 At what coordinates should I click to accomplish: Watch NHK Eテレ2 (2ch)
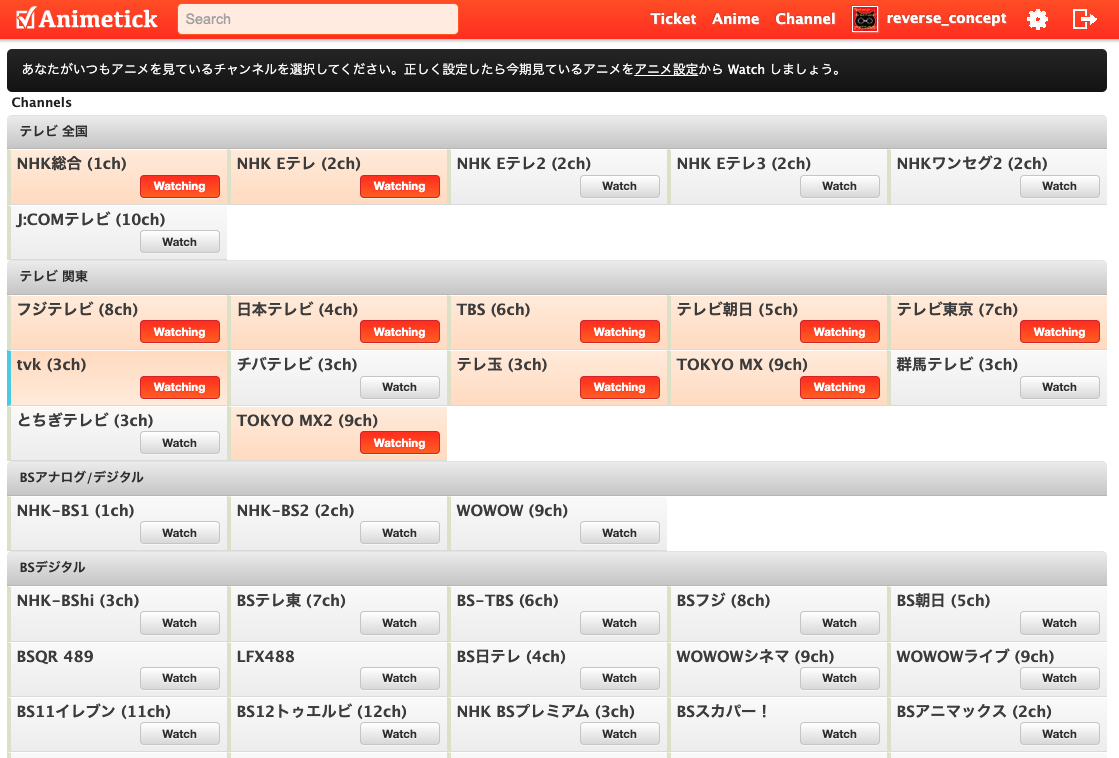coord(619,186)
